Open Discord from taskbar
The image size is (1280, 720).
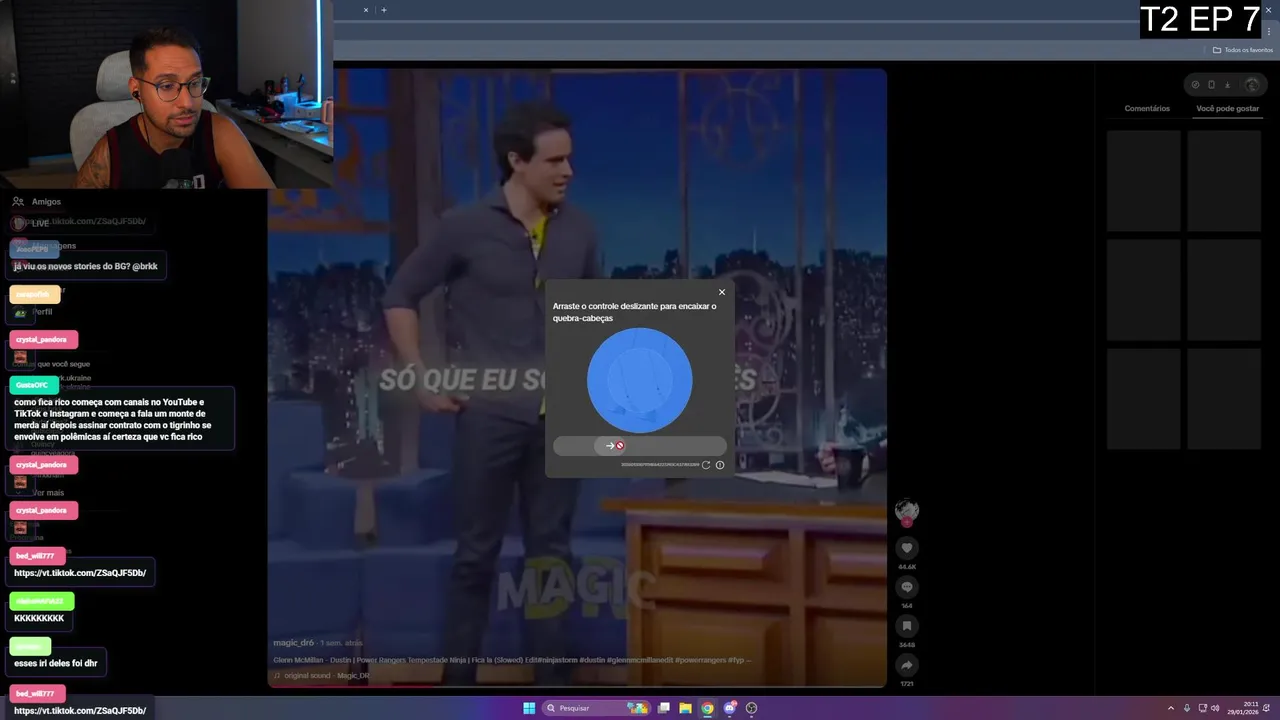729,708
